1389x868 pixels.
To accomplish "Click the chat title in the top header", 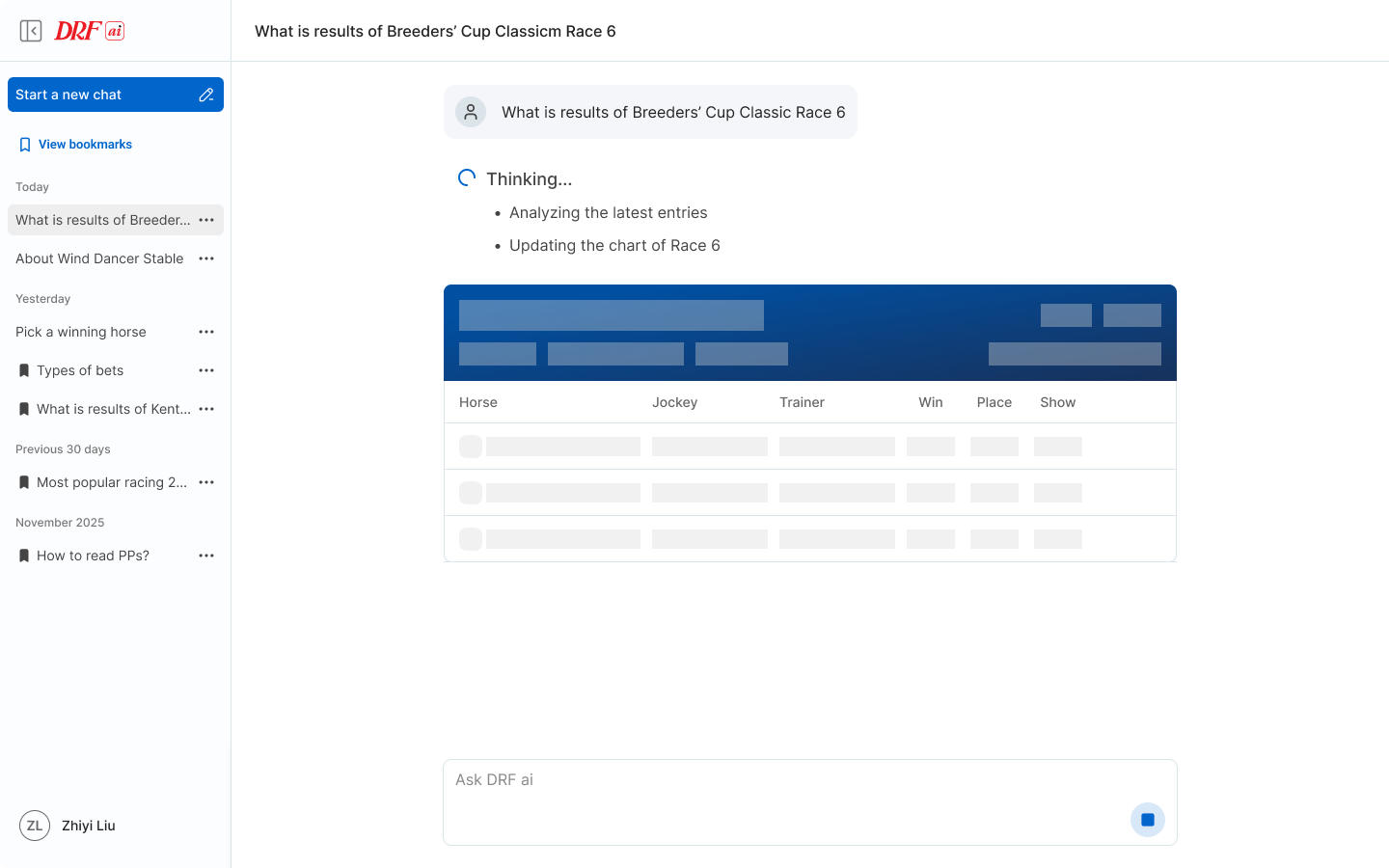I will pyautogui.click(x=435, y=31).
